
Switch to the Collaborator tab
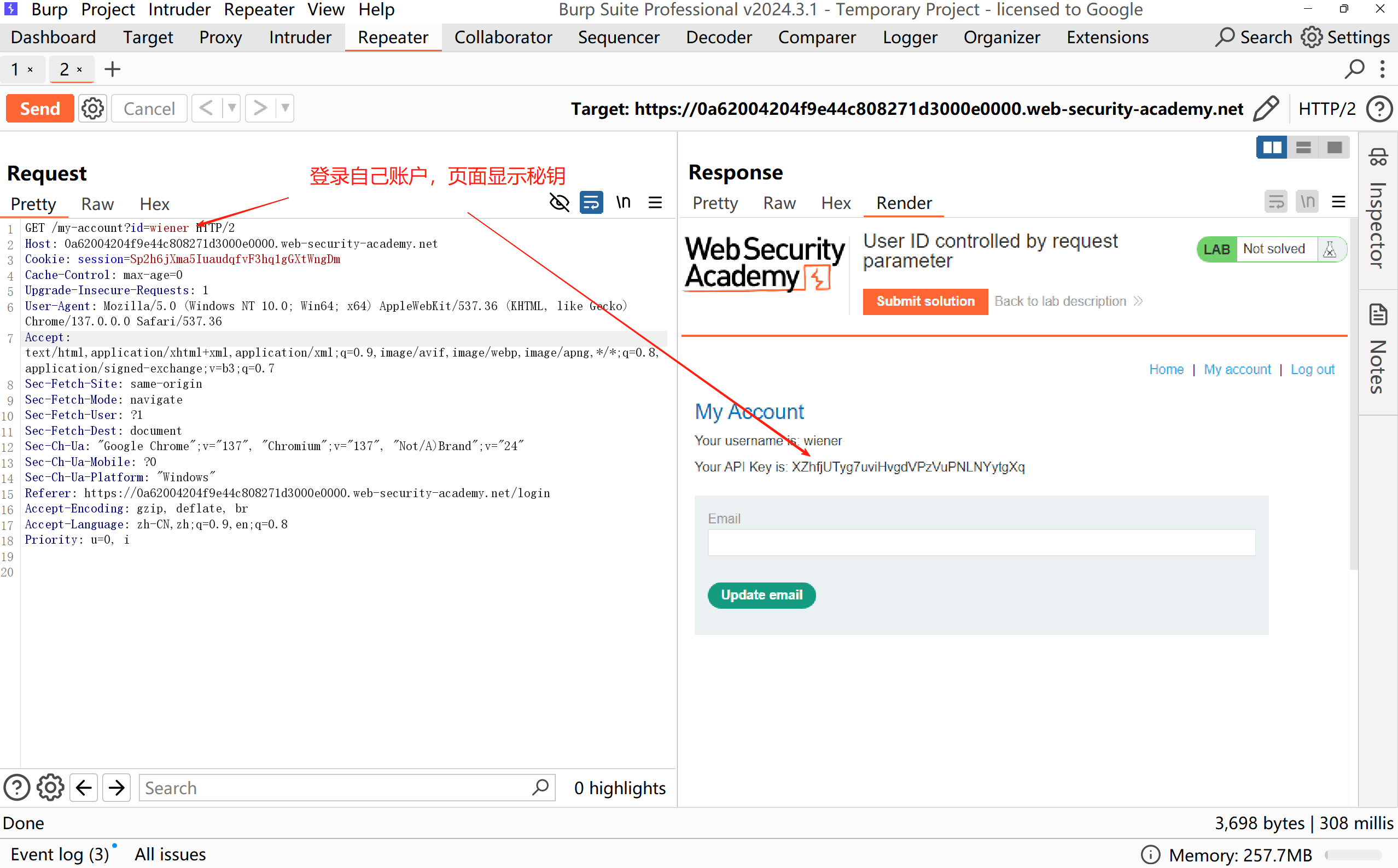click(503, 37)
